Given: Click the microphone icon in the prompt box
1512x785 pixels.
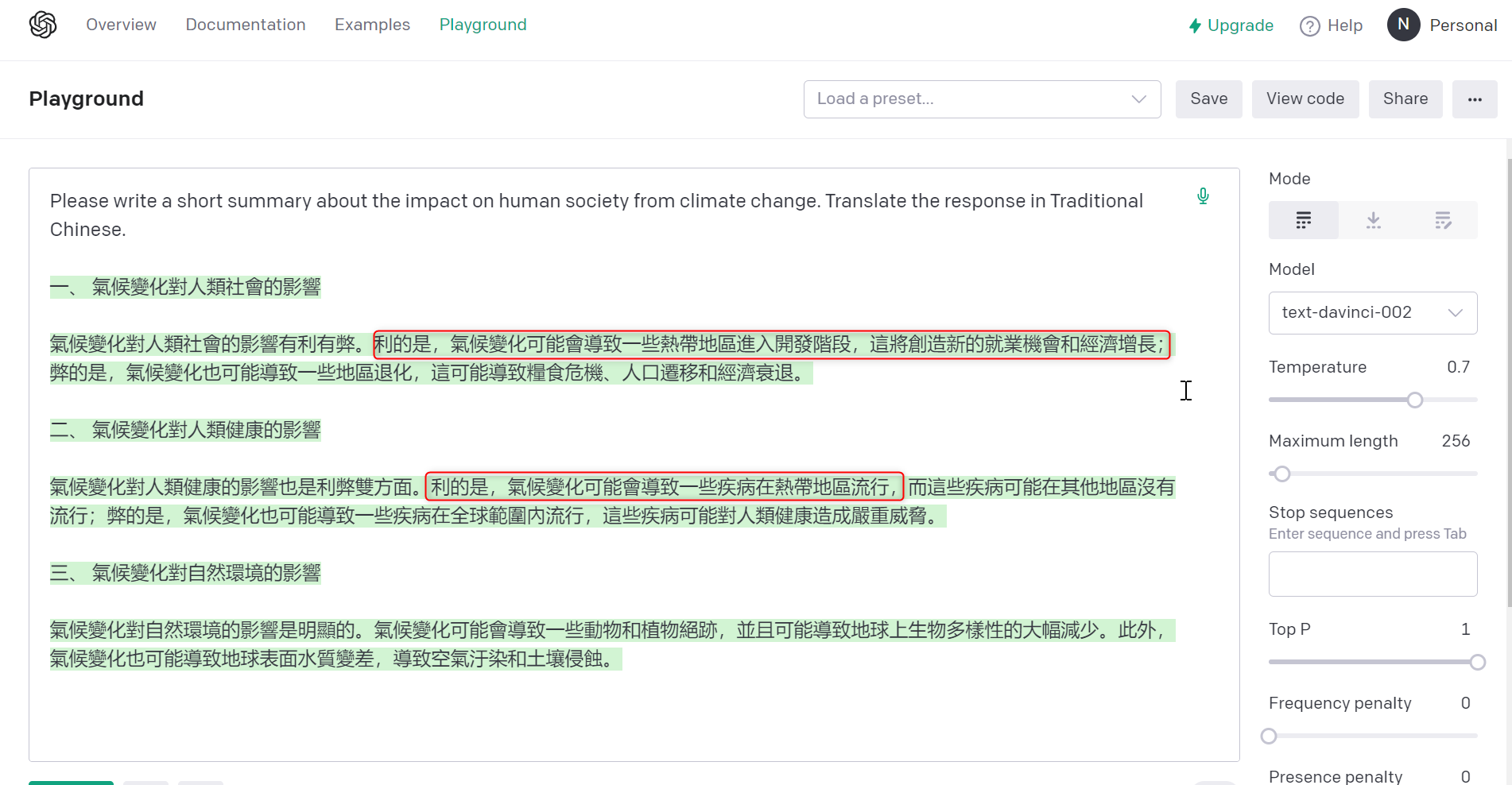Looking at the screenshot, I should (x=1203, y=195).
